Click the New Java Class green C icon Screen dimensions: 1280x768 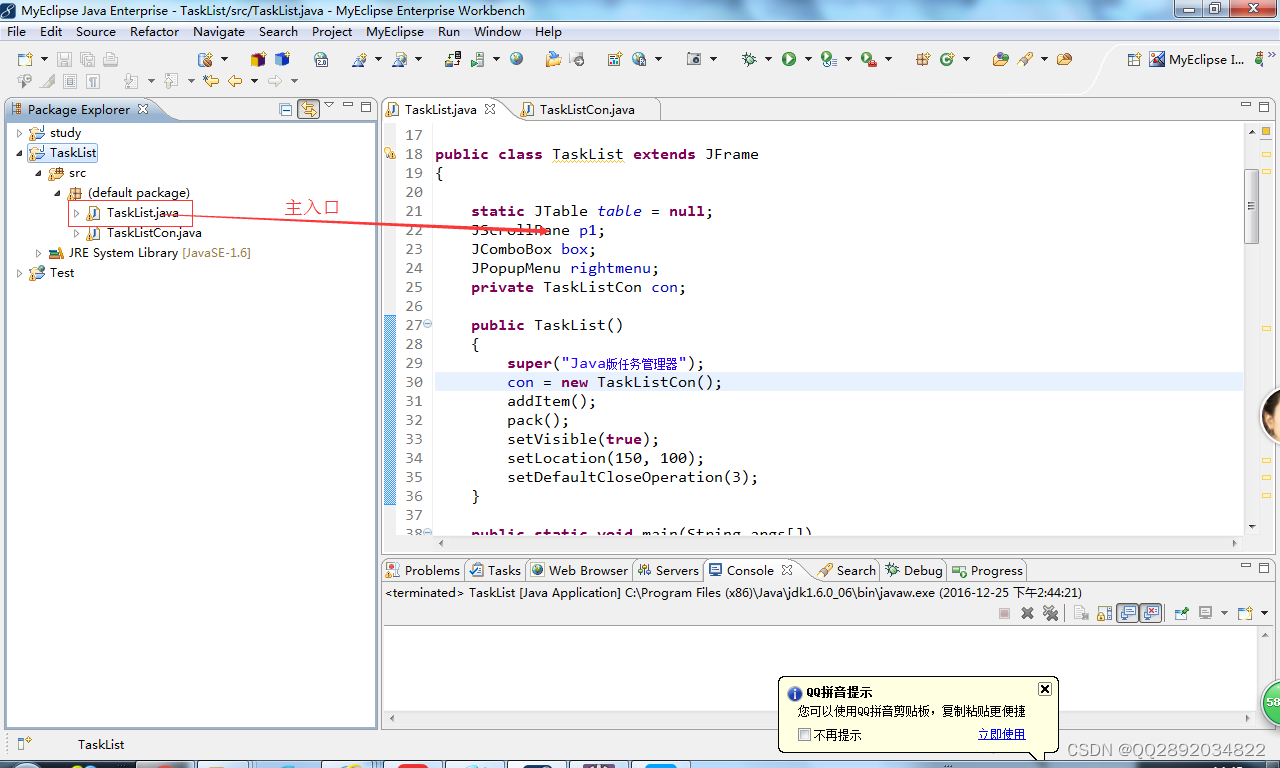(x=945, y=60)
